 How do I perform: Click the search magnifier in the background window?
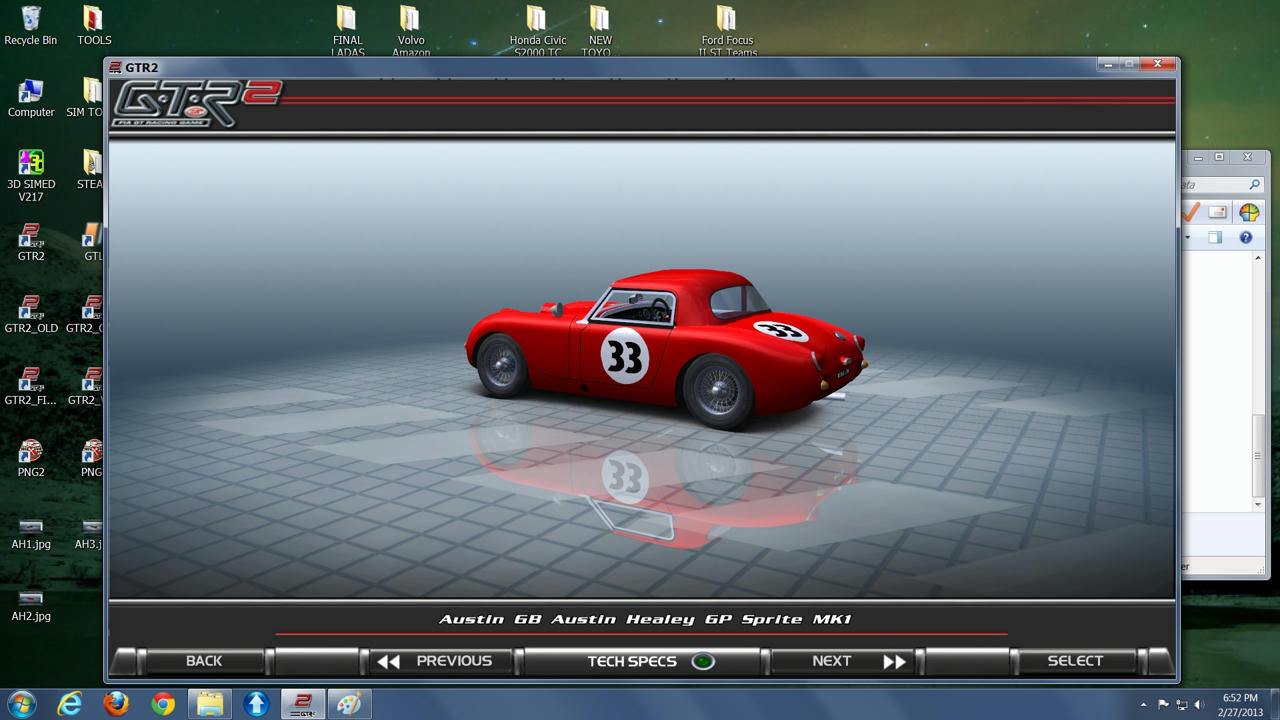[1254, 185]
